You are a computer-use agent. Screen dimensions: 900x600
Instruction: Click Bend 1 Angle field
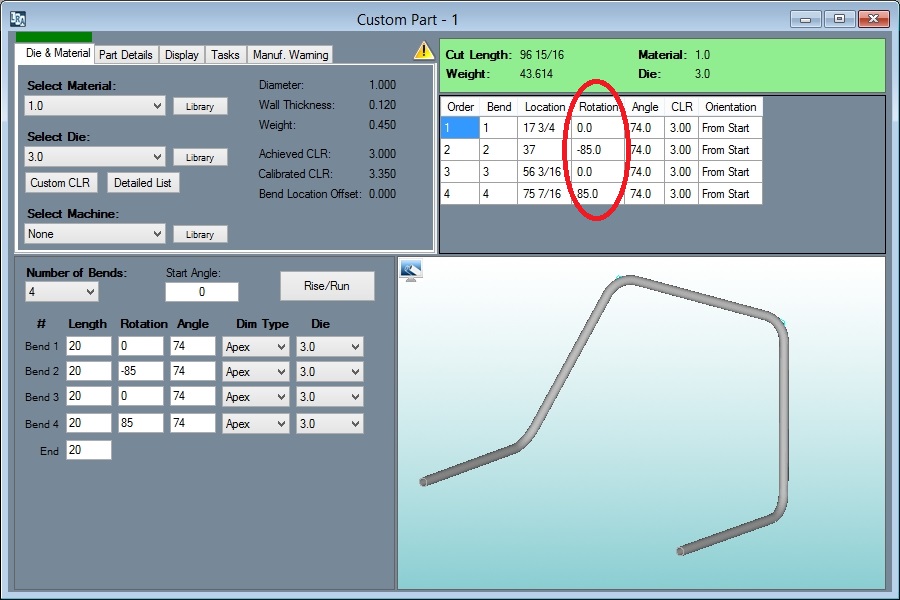[192, 346]
